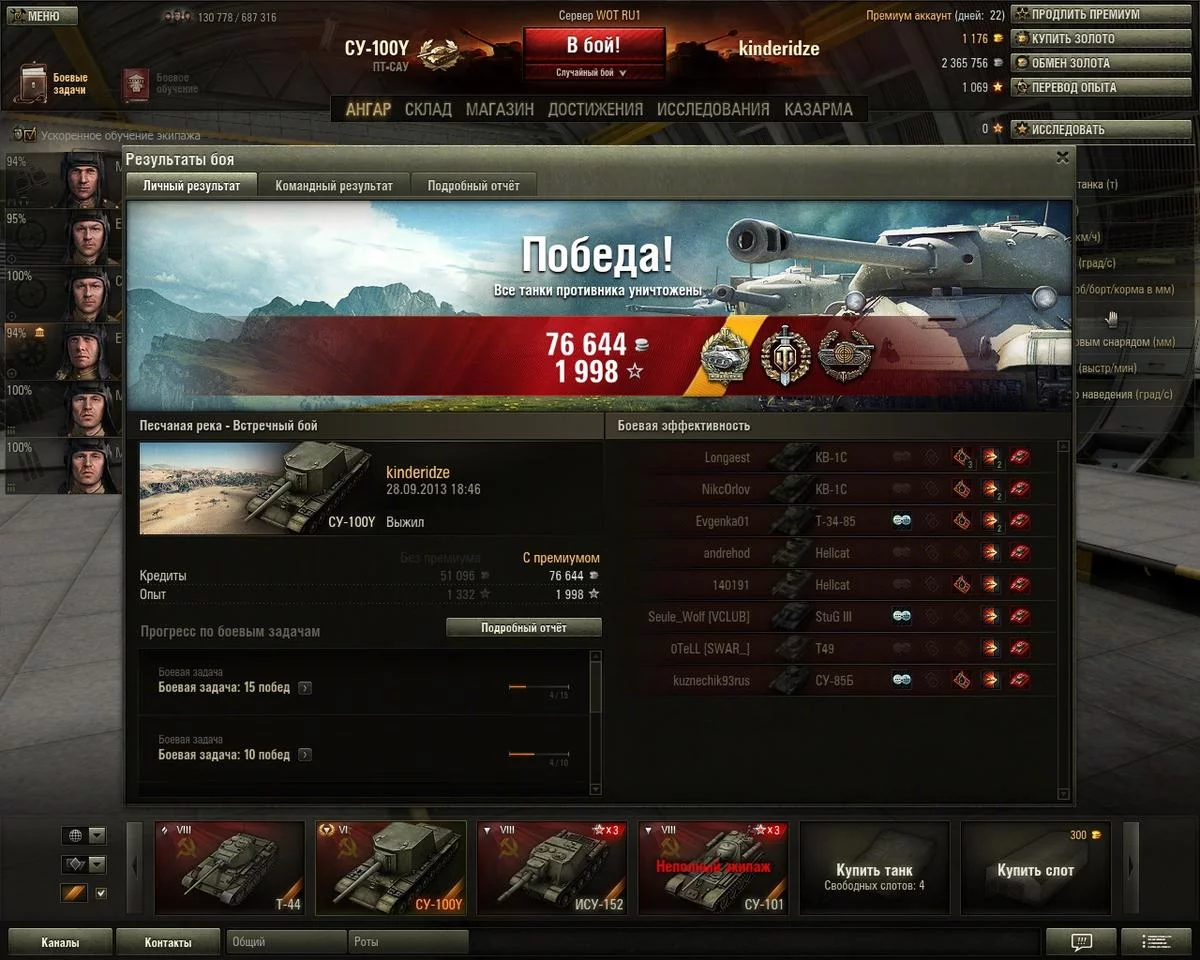Switch to the Командный результат tab
Screen dimensions: 1200x960
tap(334, 186)
